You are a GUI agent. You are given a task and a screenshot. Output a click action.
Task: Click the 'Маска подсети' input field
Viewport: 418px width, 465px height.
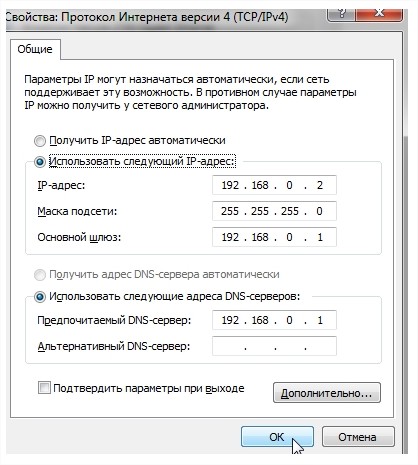click(274, 211)
